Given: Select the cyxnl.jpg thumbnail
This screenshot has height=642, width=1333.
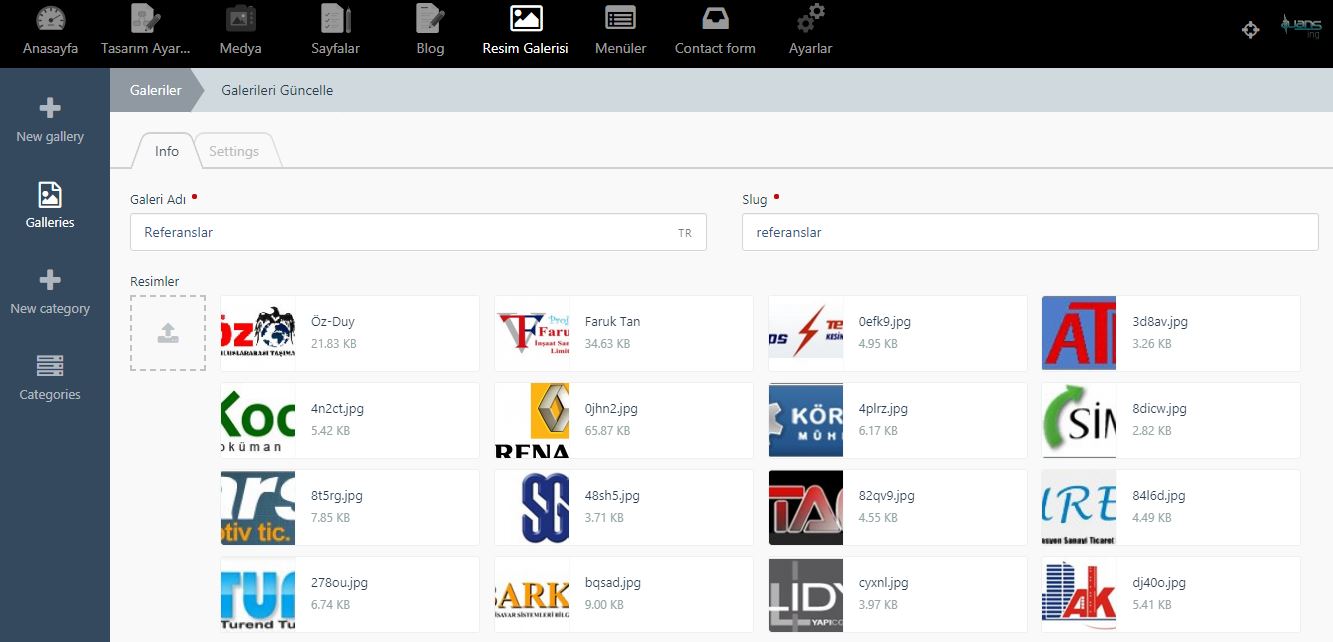Looking at the screenshot, I should tap(806, 594).
